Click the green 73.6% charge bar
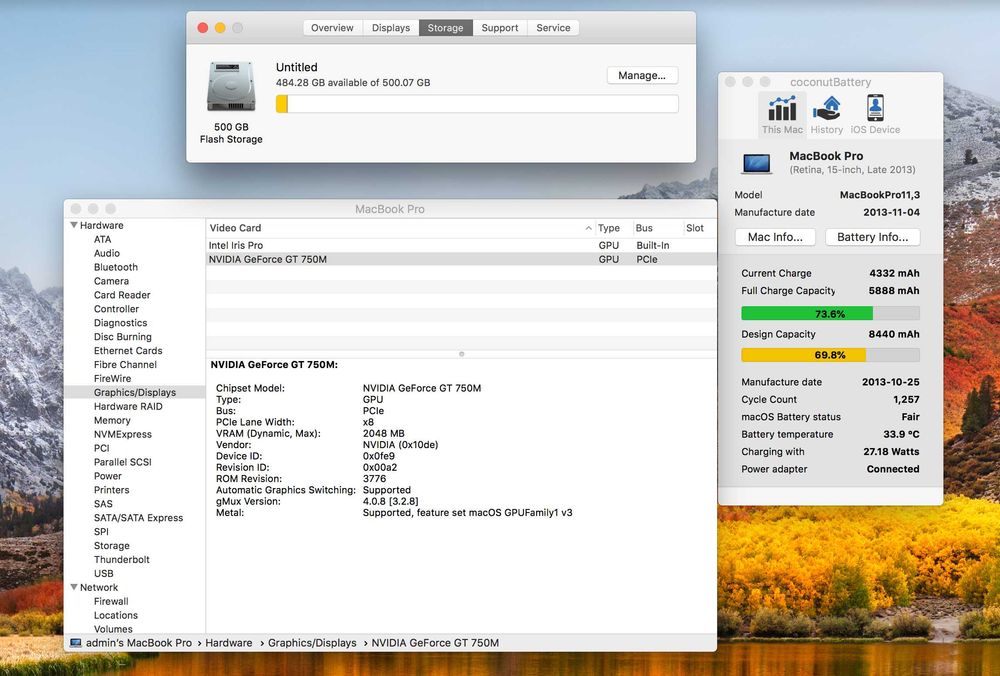The height and width of the screenshot is (676, 1000). coord(830,313)
